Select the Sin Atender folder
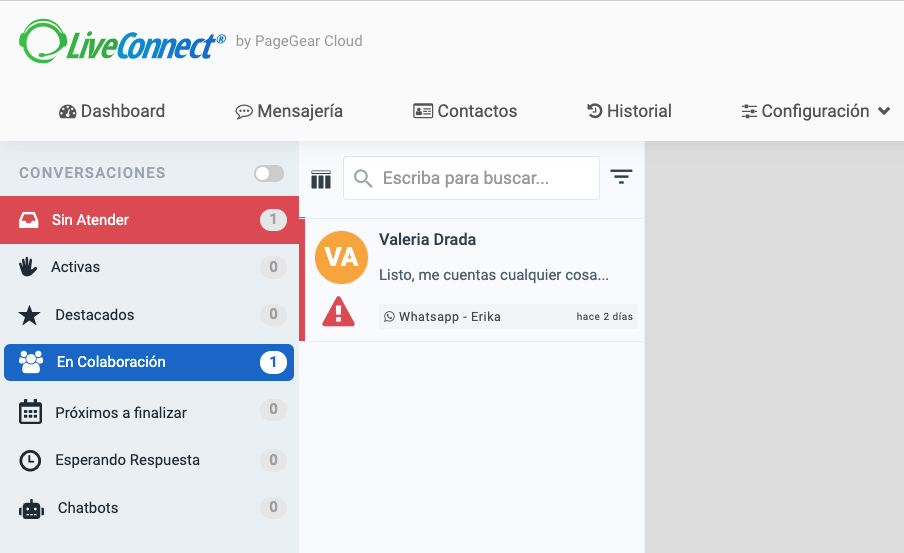The image size is (904, 553). [149, 220]
